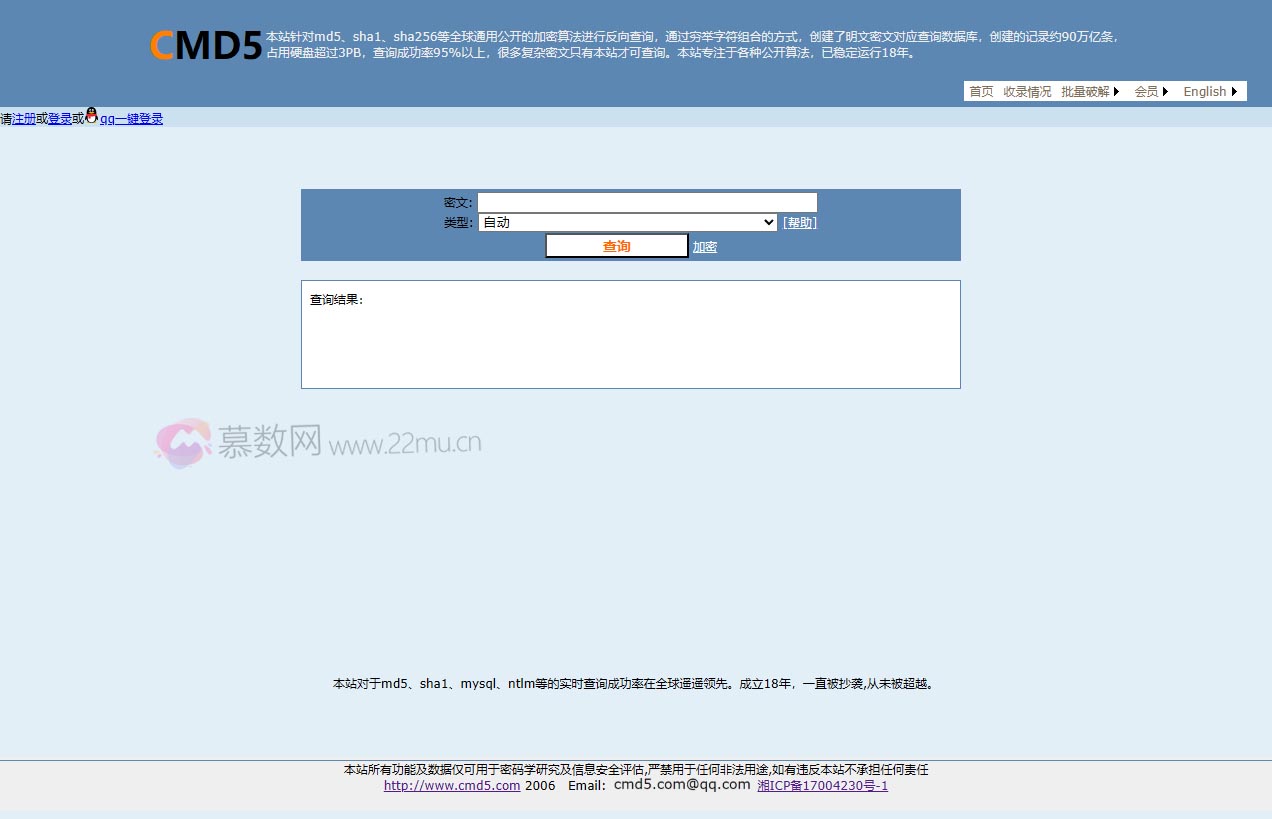Open the http://www.cmd5.com footer link
This screenshot has width=1272, height=819.
click(452, 785)
